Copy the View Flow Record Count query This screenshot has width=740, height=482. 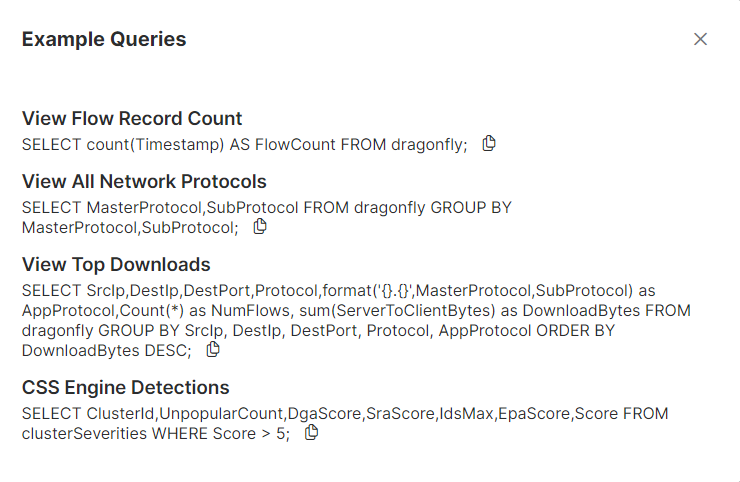(489, 143)
